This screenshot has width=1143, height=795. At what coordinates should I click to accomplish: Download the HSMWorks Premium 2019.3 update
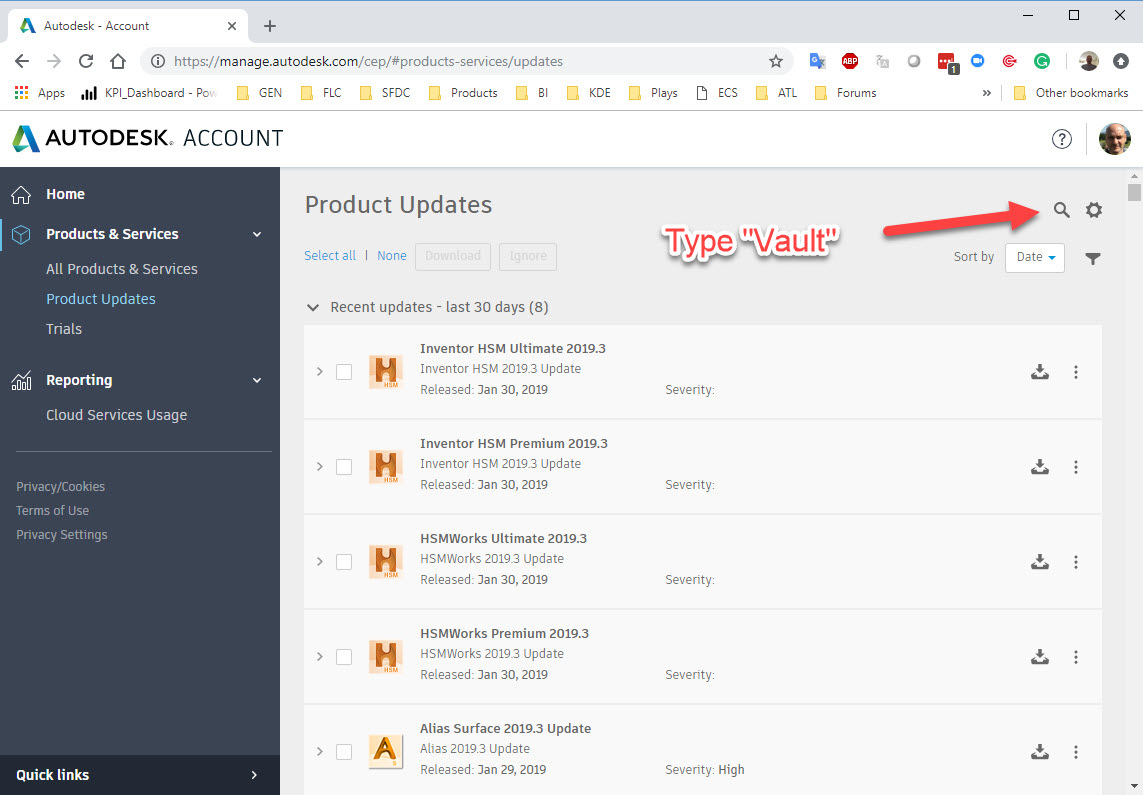click(x=1040, y=656)
